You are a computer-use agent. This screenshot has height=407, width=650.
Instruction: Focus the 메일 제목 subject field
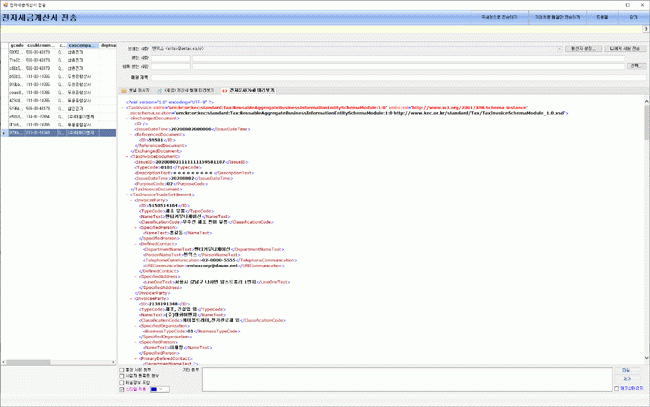pyautogui.click(x=398, y=77)
